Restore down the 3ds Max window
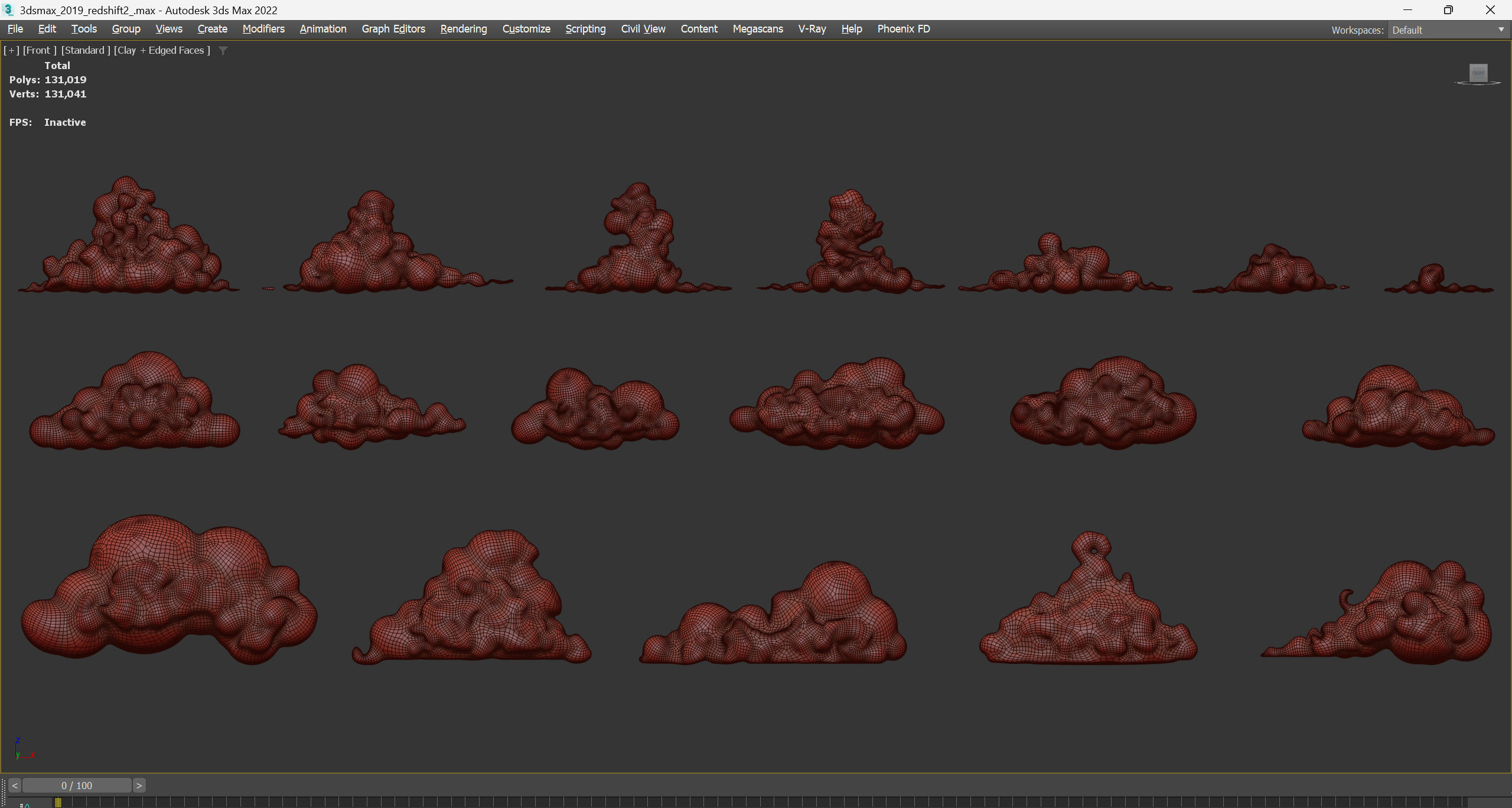 1448,10
